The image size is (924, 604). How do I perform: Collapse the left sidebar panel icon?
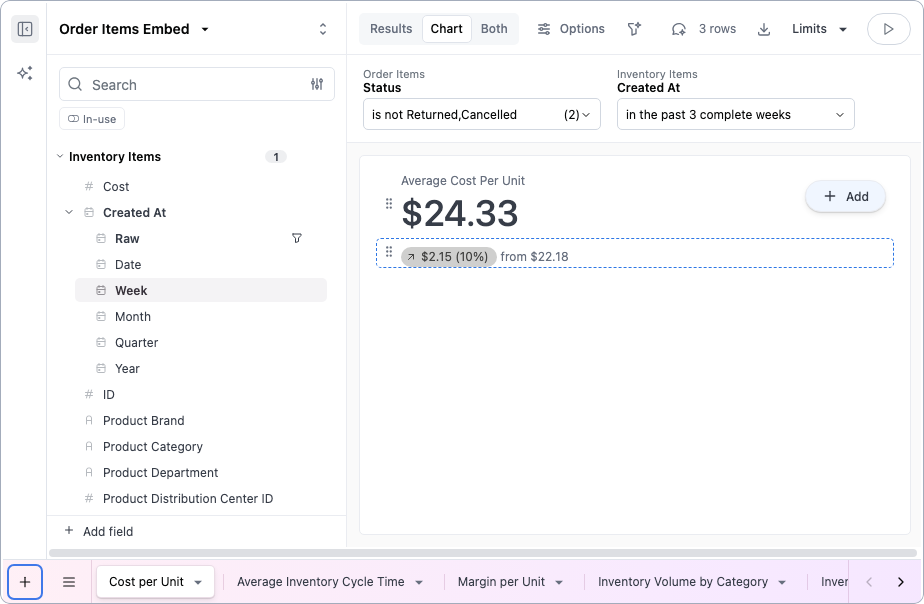(25, 29)
